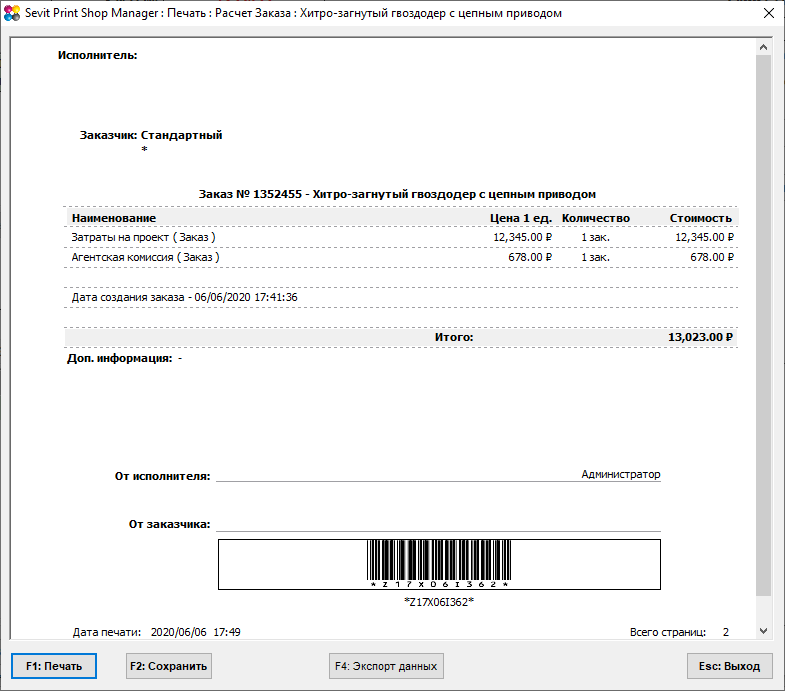Screen dimensions: 785x691
Task: Click the Стоимость column header
Action: [x=701, y=218]
